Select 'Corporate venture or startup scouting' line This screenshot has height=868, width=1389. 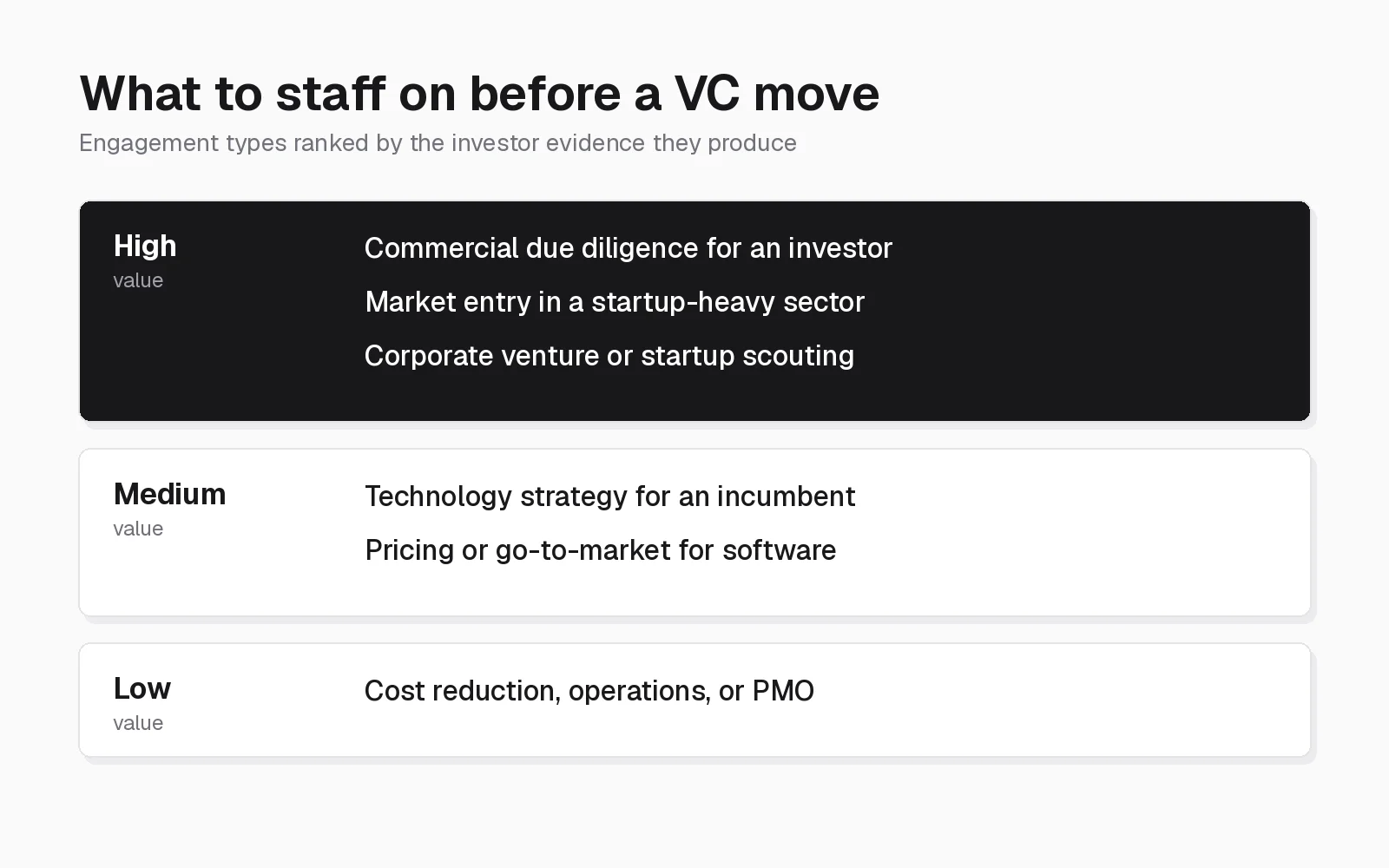(x=609, y=356)
